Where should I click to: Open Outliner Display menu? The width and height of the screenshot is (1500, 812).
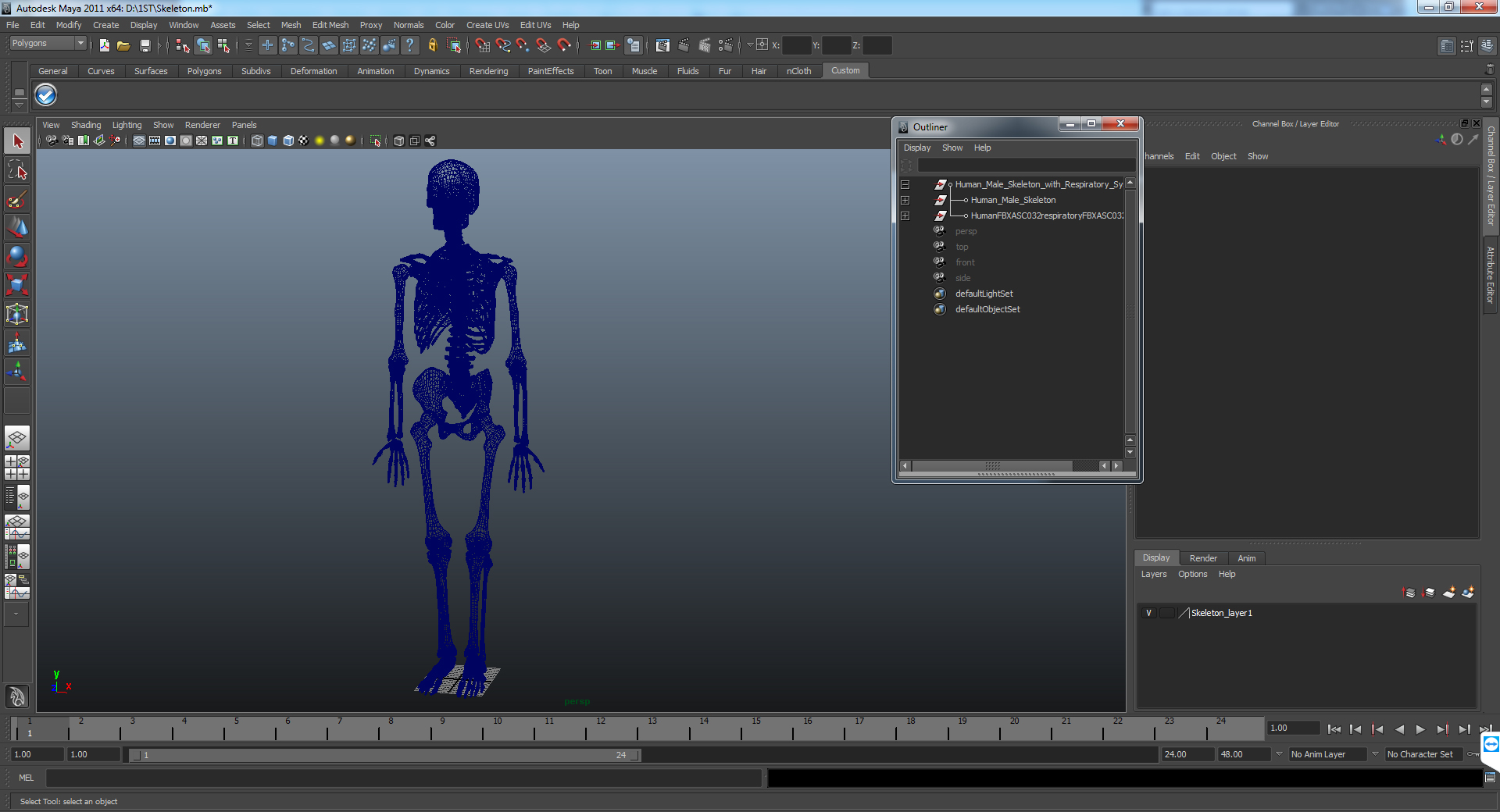(x=917, y=148)
